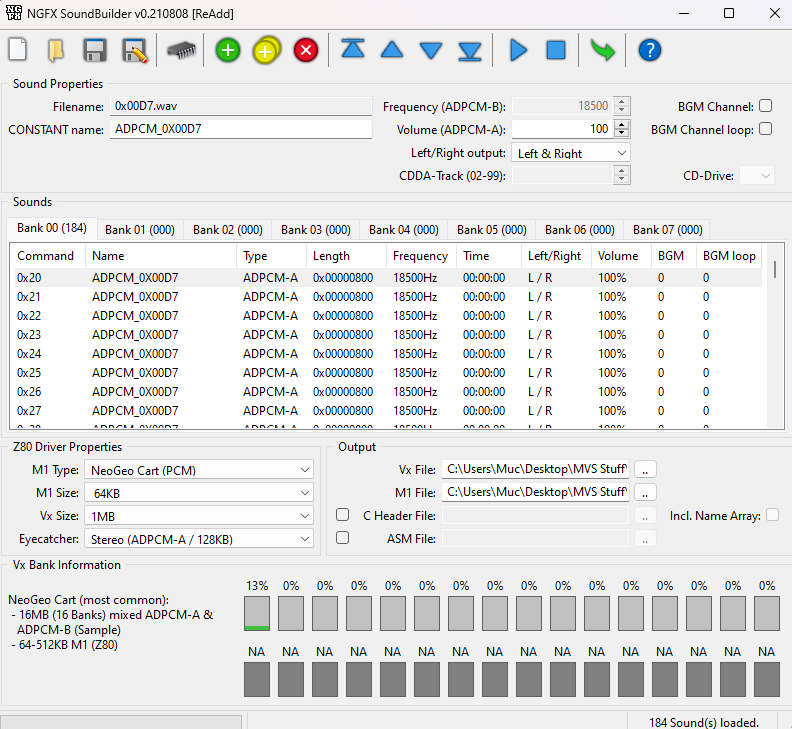Screen dimensions: 792x729
Task: Remove selected sound with red X icon
Action: click(x=306, y=50)
